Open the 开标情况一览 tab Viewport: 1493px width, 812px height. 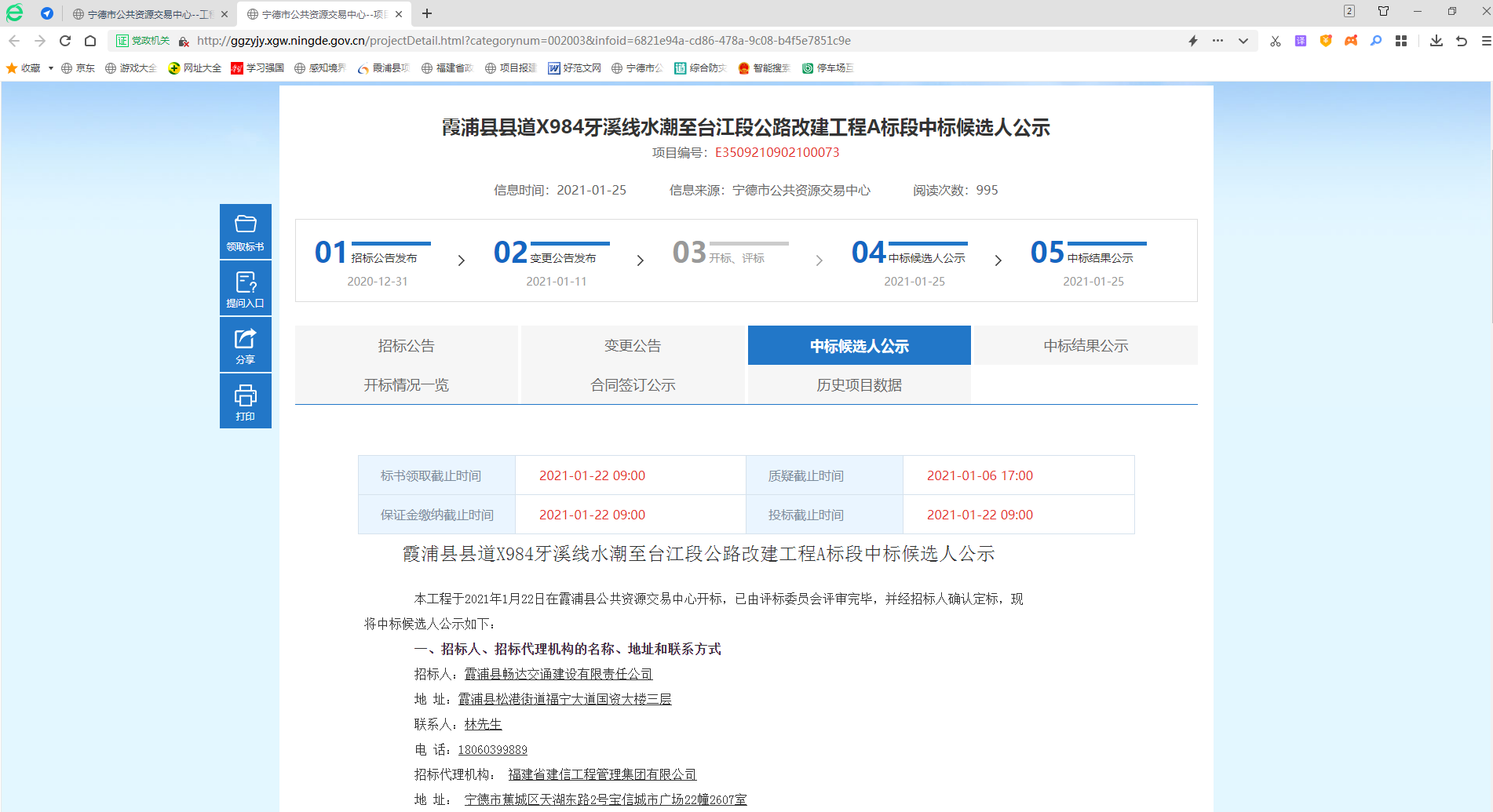[406, 385]
